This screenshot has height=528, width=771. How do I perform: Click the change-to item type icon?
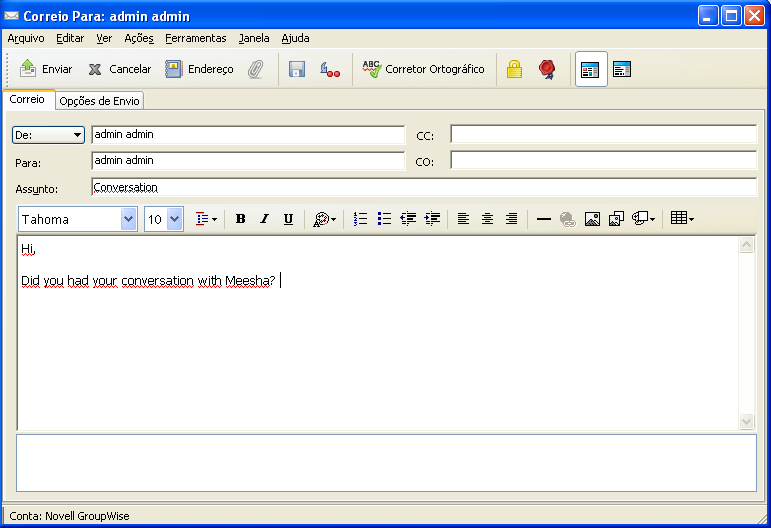[330, 69]
